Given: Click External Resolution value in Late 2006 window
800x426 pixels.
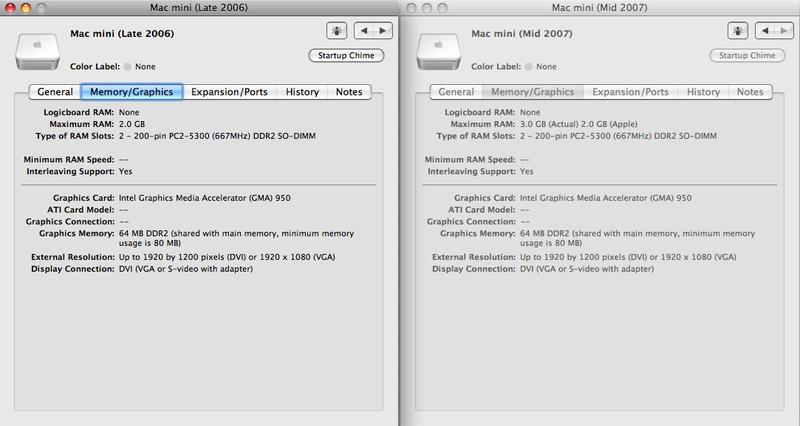Looking at the screenshot, I should 227,257.
